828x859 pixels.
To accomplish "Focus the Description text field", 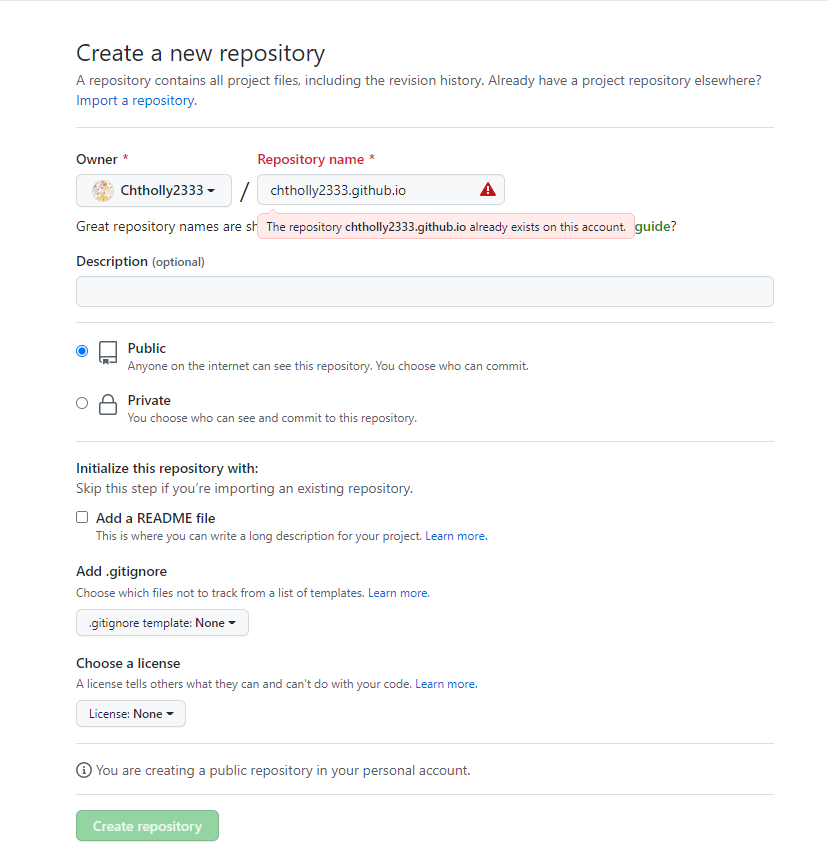I will pyautogui.click(x=425, y=291).
